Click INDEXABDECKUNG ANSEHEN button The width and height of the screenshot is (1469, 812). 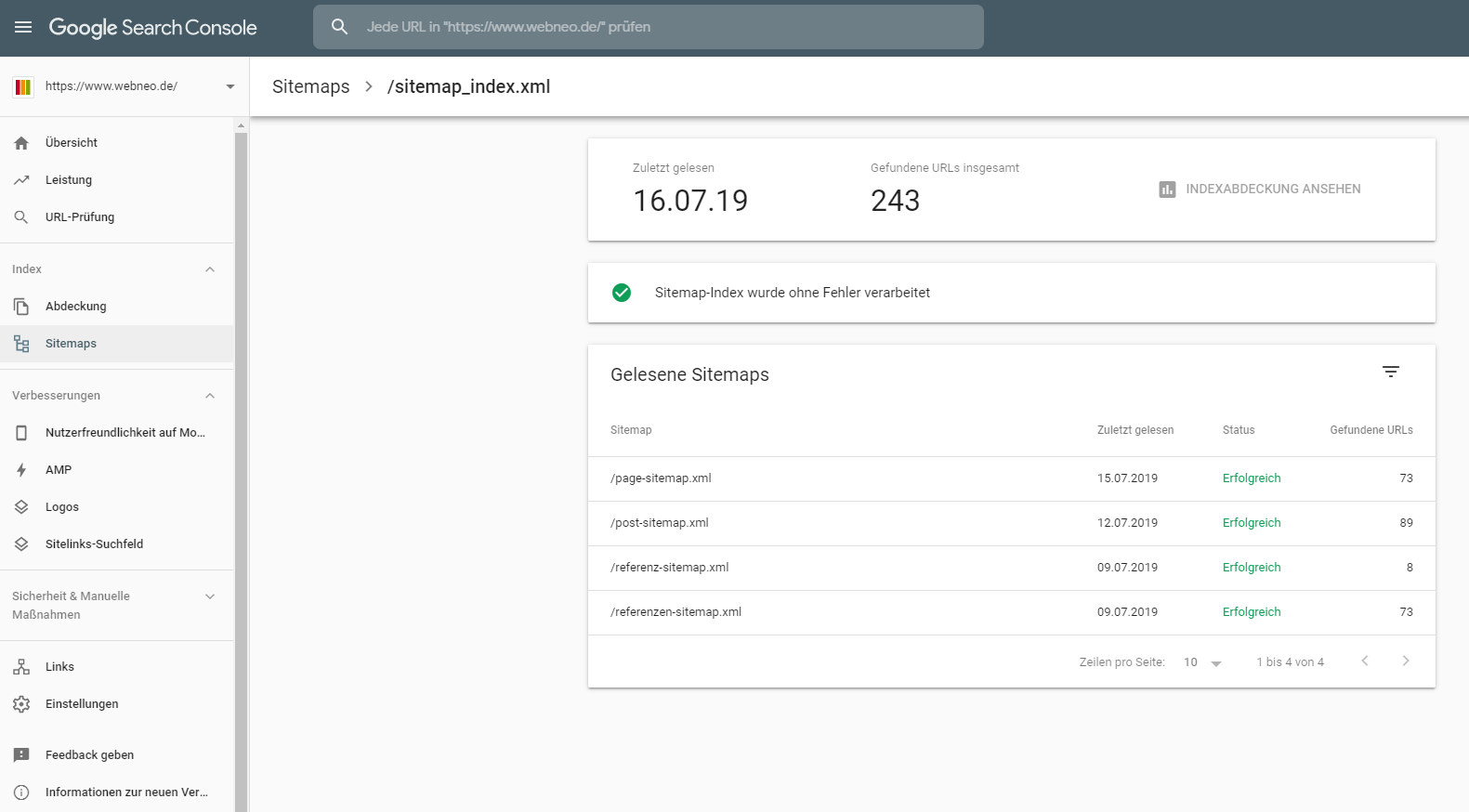[1260, 190]
